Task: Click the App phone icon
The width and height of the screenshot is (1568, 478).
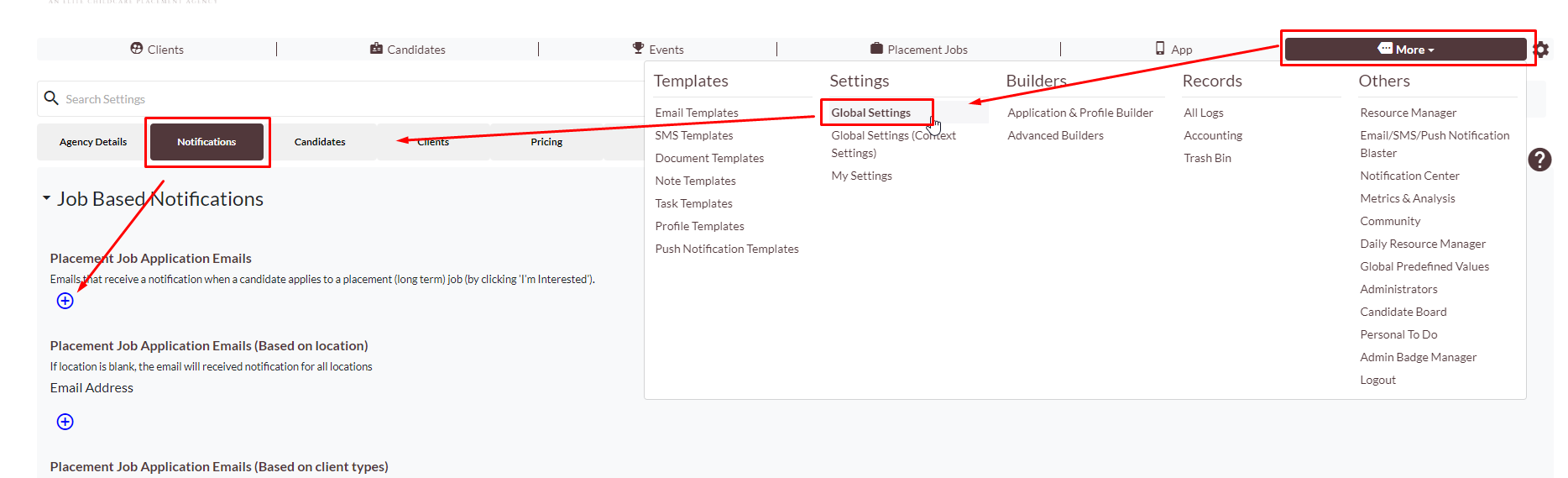Action: point(1160,49)
